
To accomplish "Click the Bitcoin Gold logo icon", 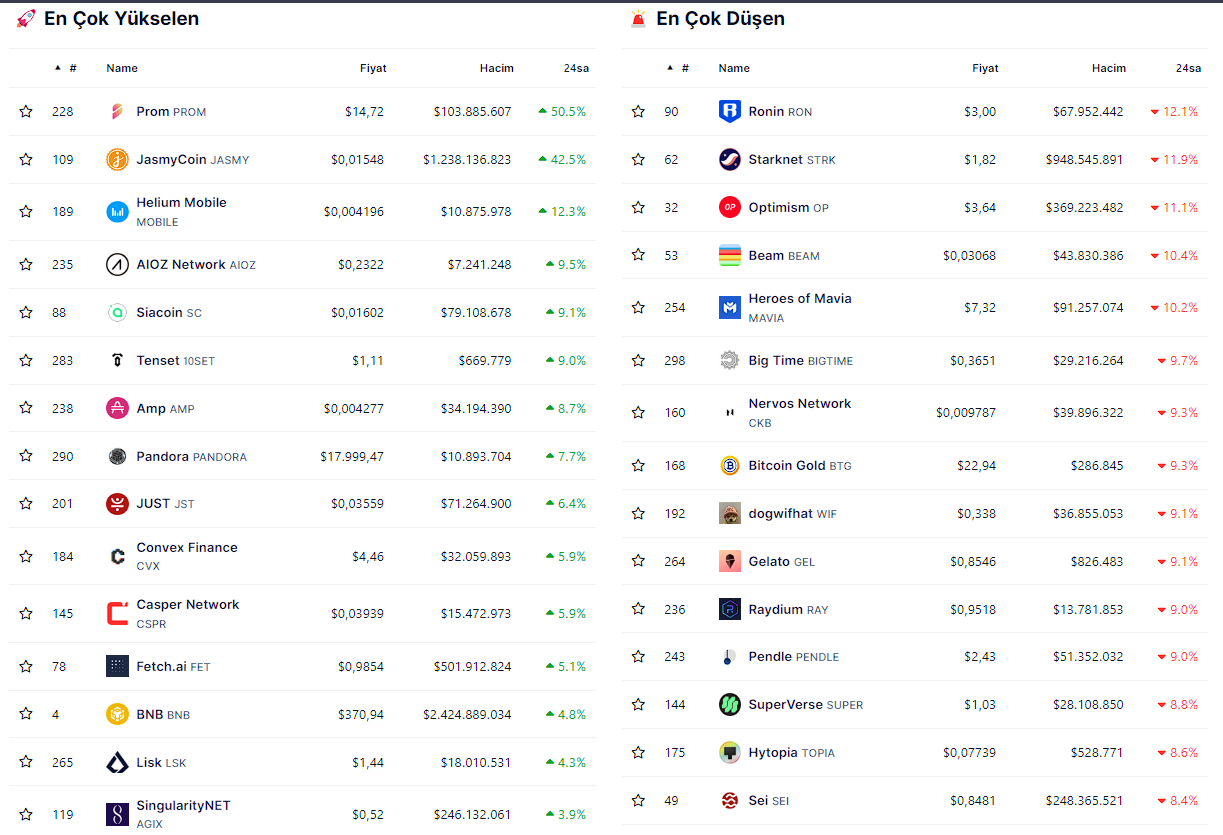I will pyautogui.click(x=730, y=466).
